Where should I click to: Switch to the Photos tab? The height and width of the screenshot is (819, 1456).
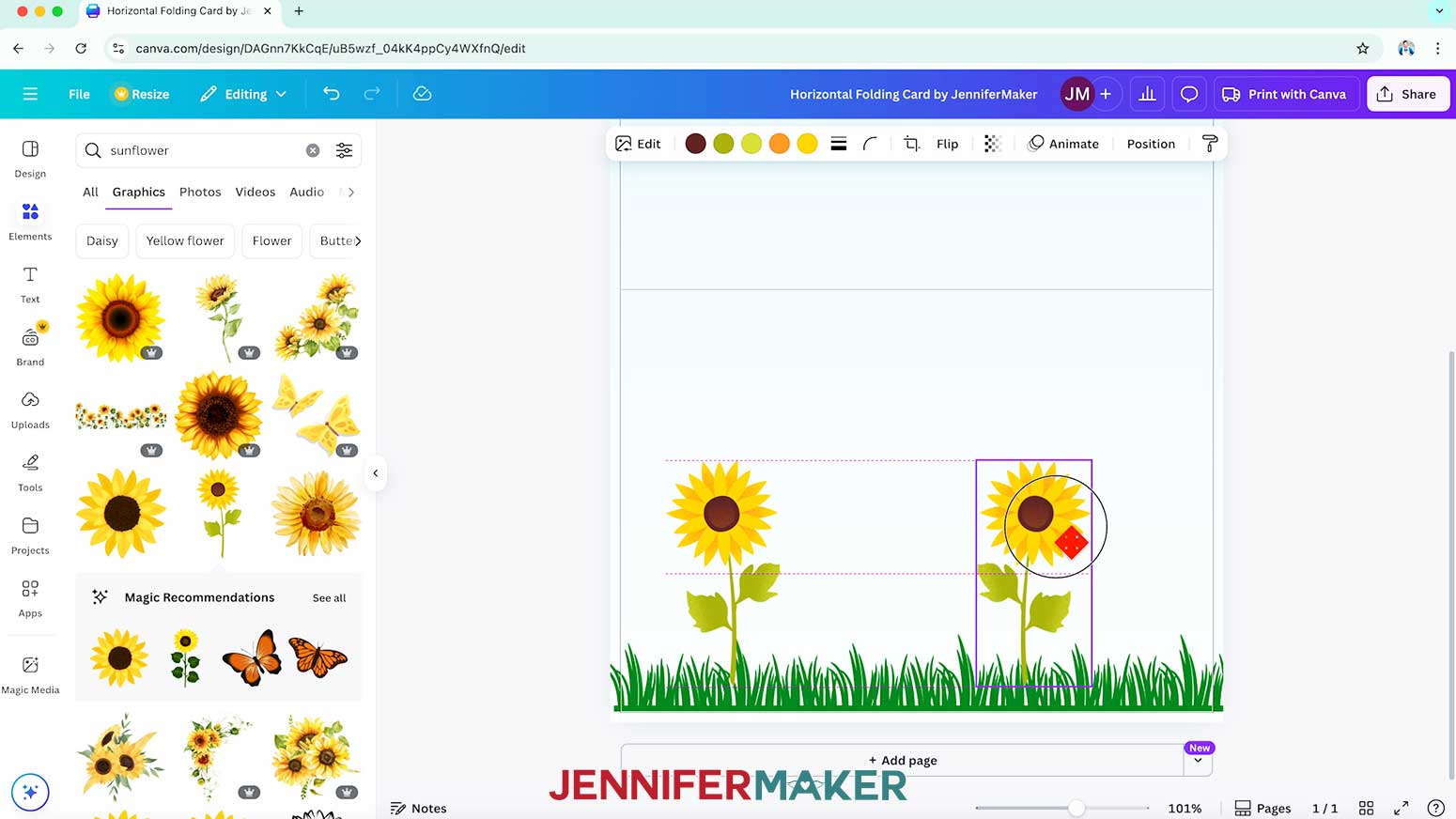click(200, 192)
